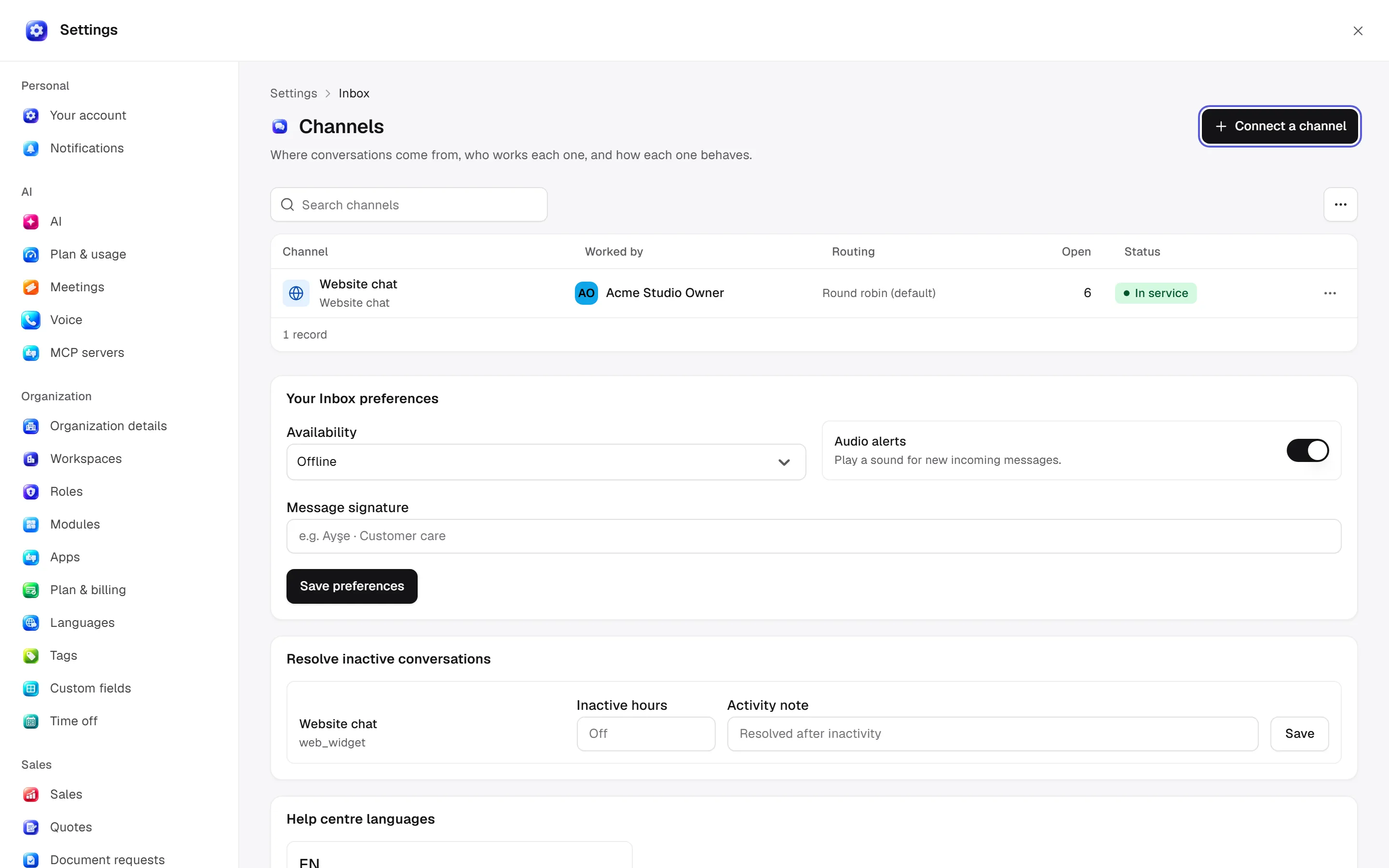The image size is (1389, 868).
Task: Click the In service status badge
Action: pyautogui.click(x=1156, y=293)
